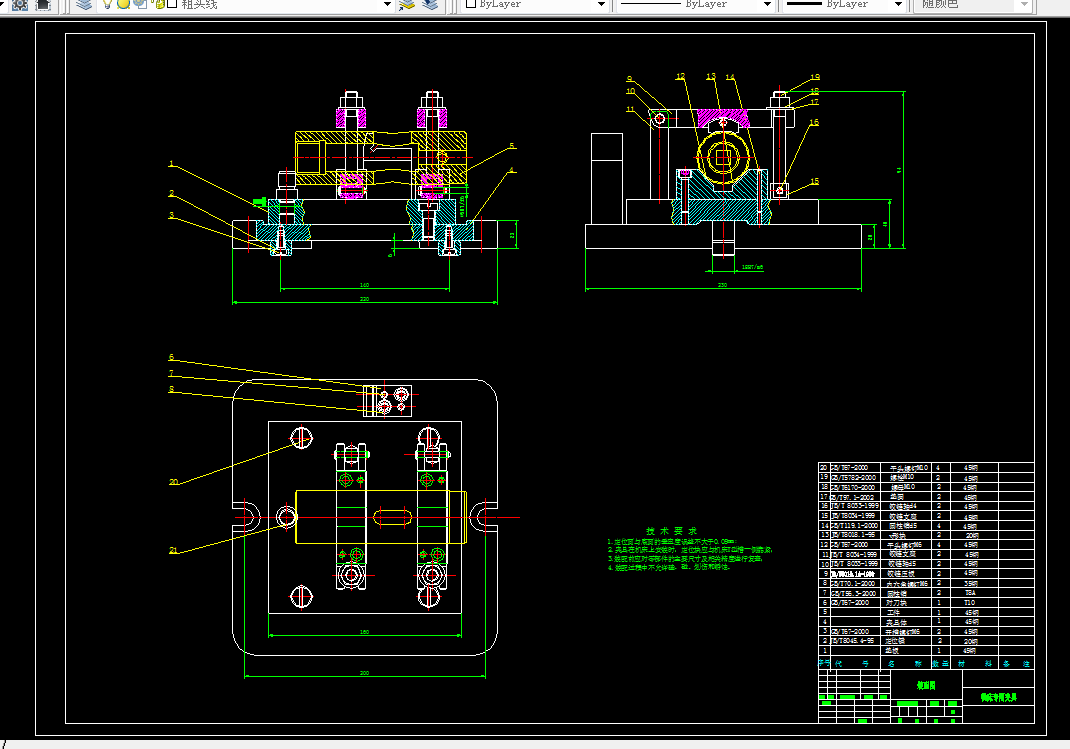Open the ByLayer color control dropdown
The image size is (1070, 749).
[535, 4]
